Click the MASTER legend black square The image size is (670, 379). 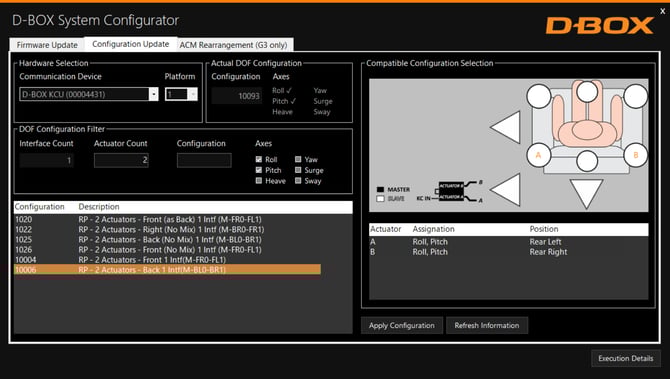380,189
